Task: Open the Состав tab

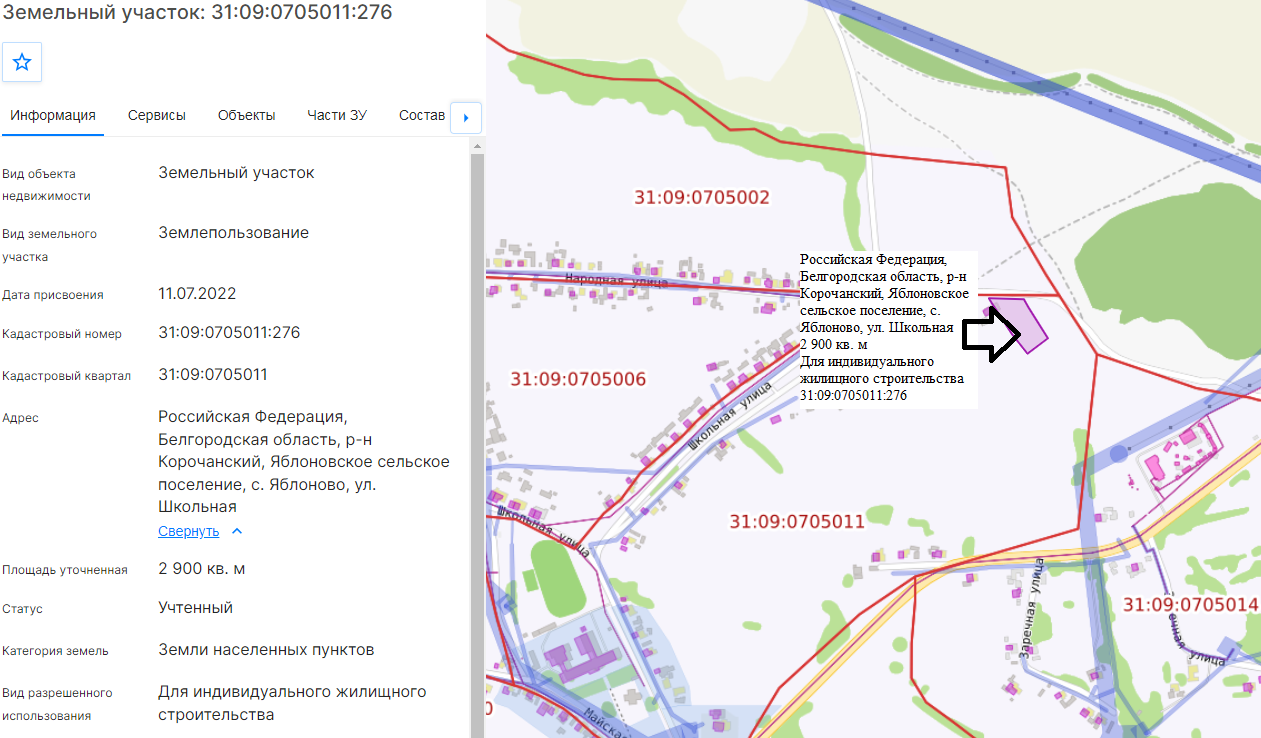Action: [x=422, y=115]
